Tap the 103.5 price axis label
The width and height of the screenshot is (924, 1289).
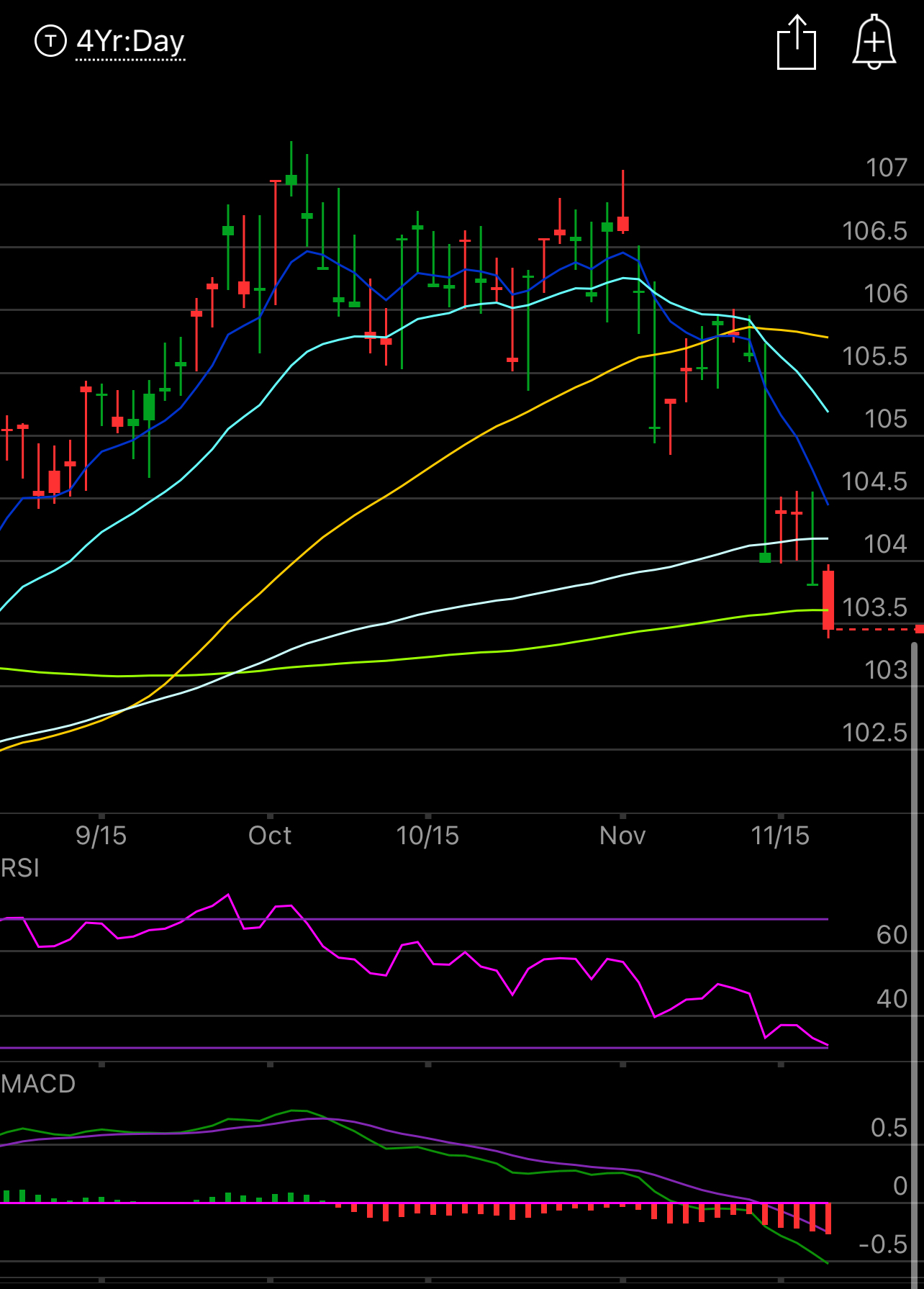click(x=875, y=607)
